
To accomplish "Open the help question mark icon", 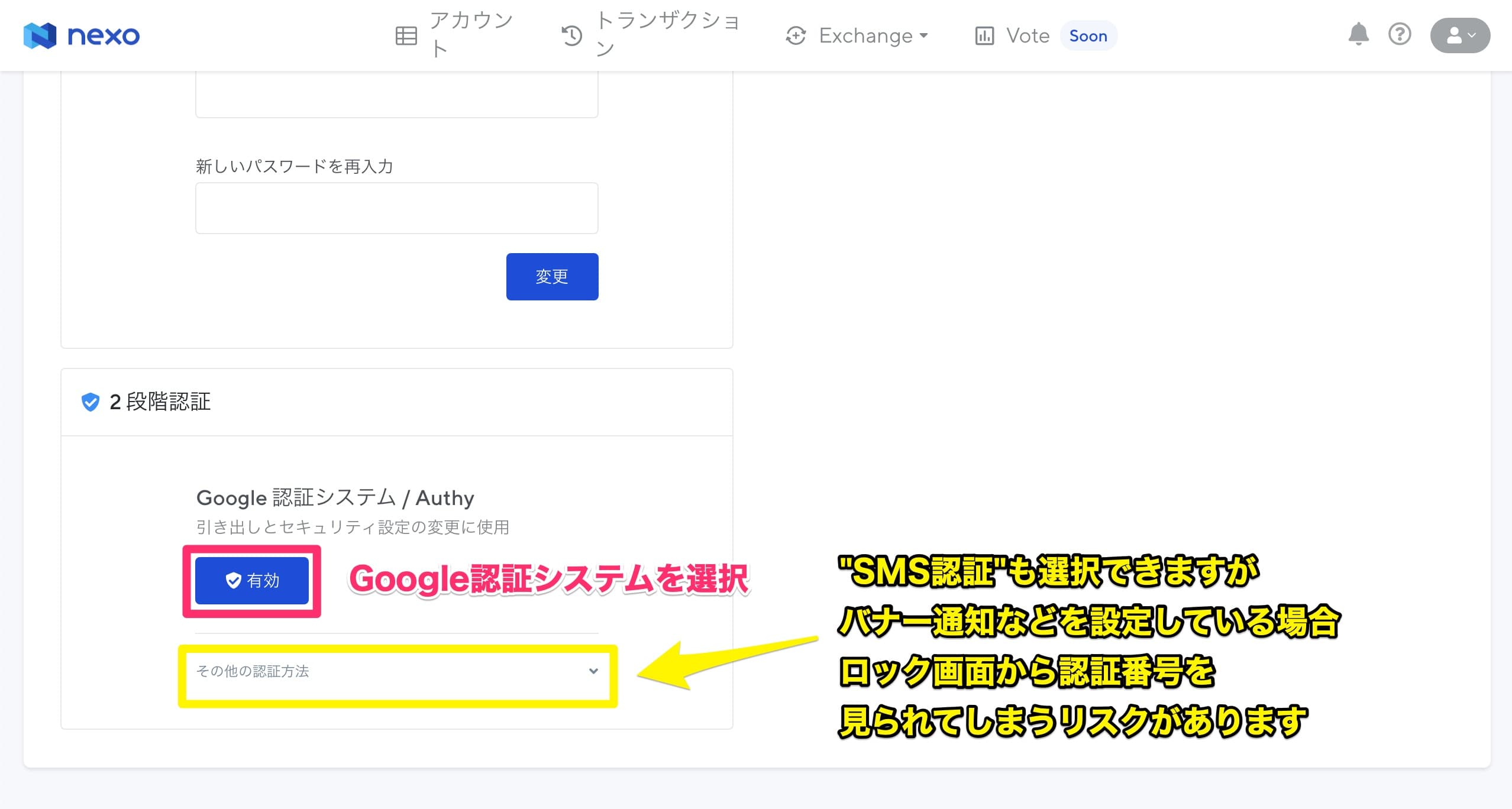I will (x=1400, y=34).
